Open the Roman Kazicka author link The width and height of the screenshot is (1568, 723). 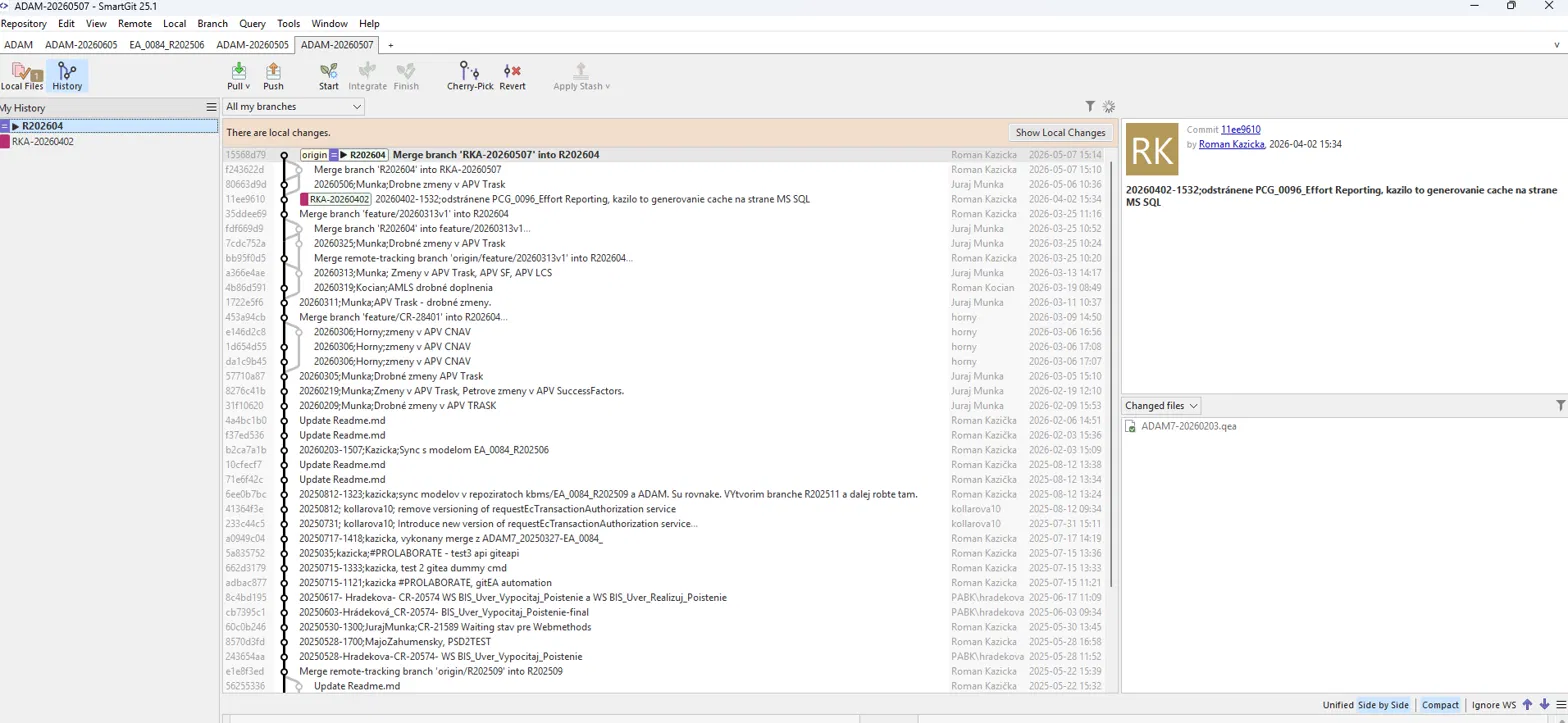click(1231, 144)
